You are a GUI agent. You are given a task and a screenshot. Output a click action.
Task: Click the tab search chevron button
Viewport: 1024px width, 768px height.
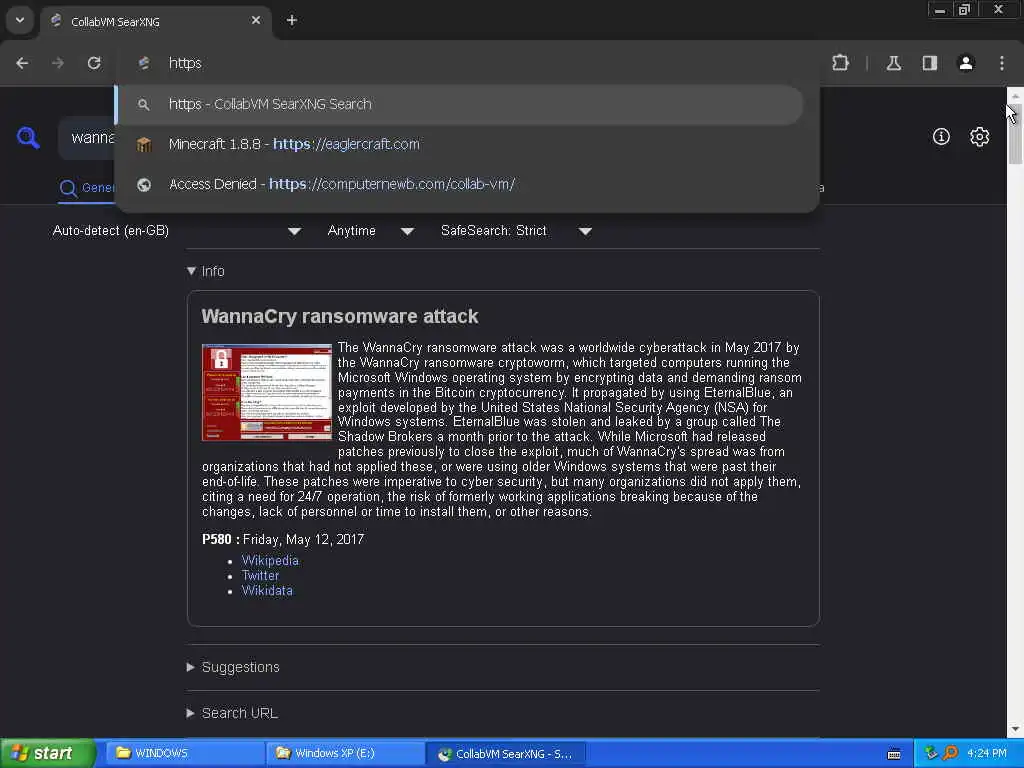[x=20, y=20]
